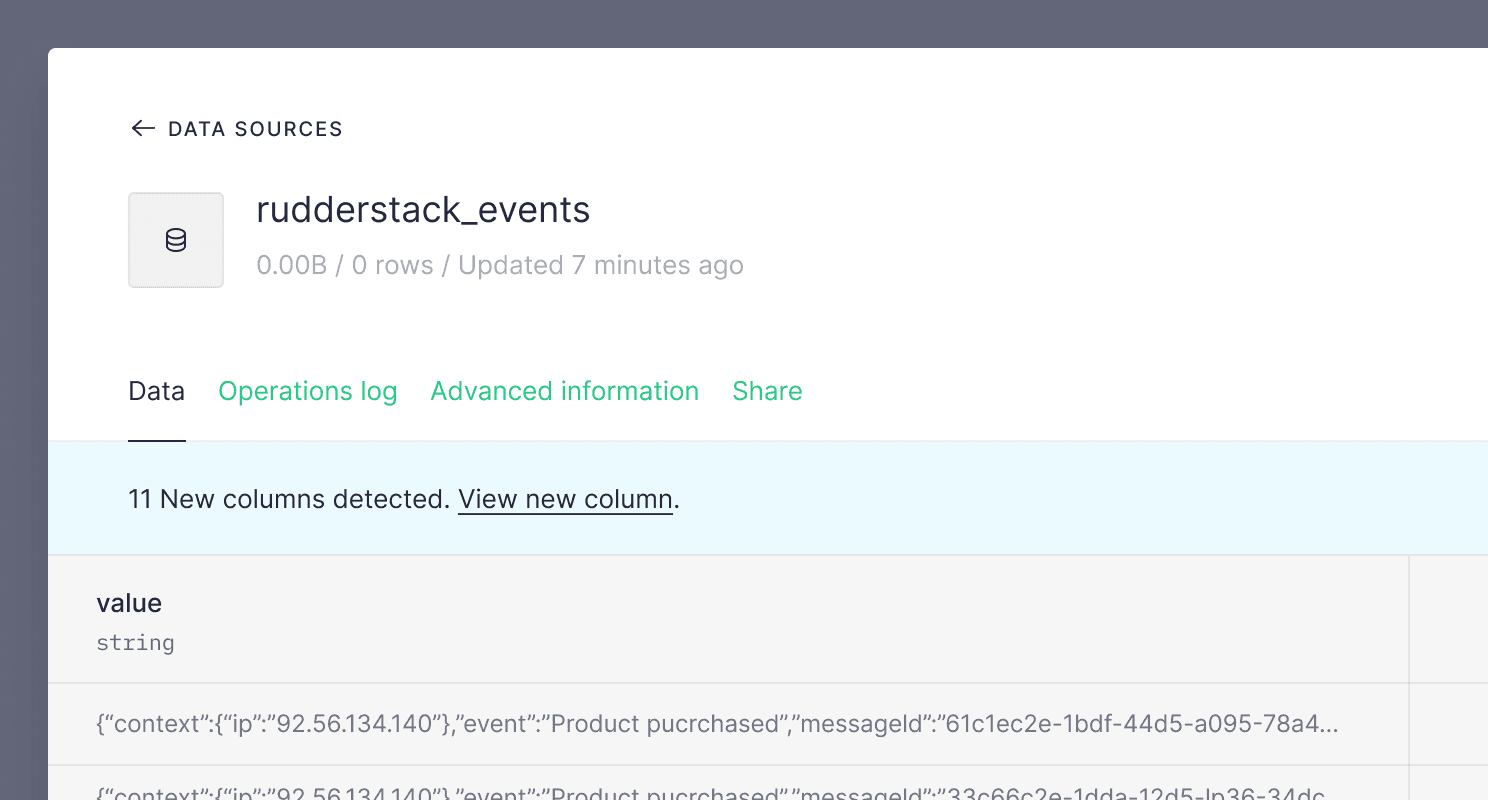This screenshot has width=1488, height=800.
Task: Switch to the Share tab
Action: [767, 391]
